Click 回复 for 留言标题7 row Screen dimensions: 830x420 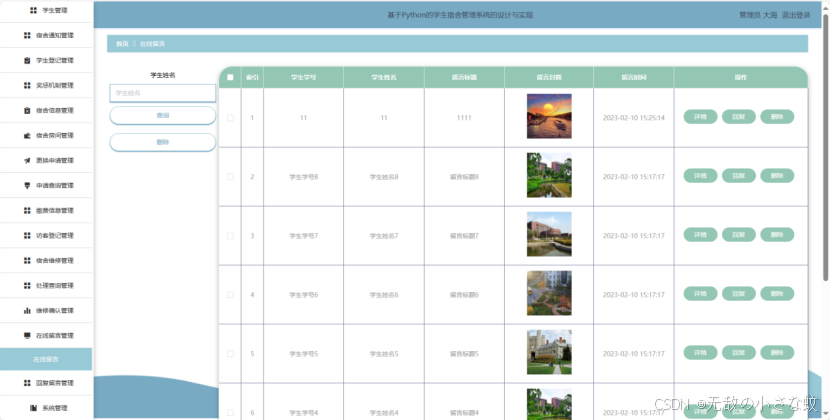pos(738,235)
